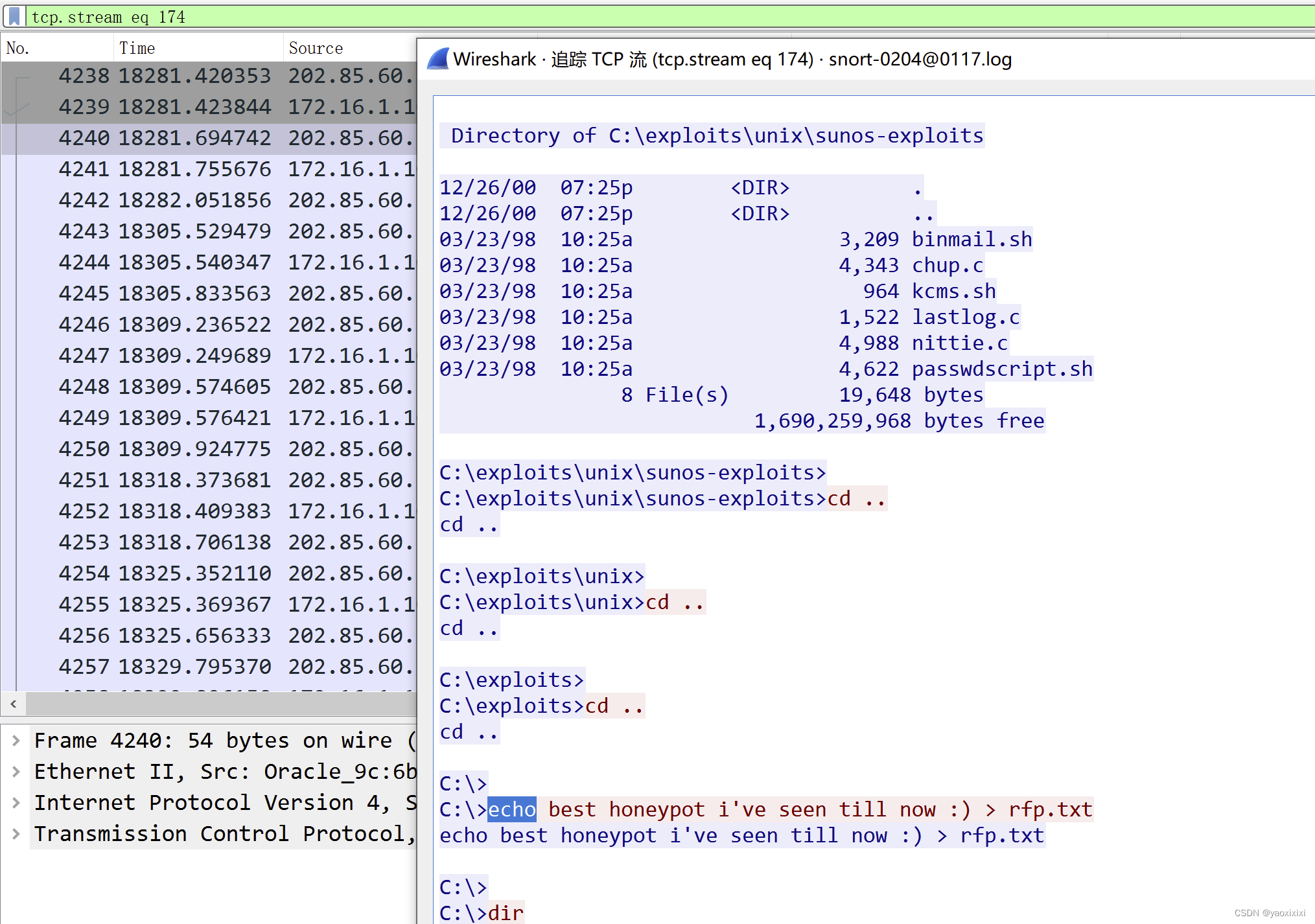Select packet 4246 in the packet list
The width and height of the screenshot is (1315, 924).
point(209,325)
